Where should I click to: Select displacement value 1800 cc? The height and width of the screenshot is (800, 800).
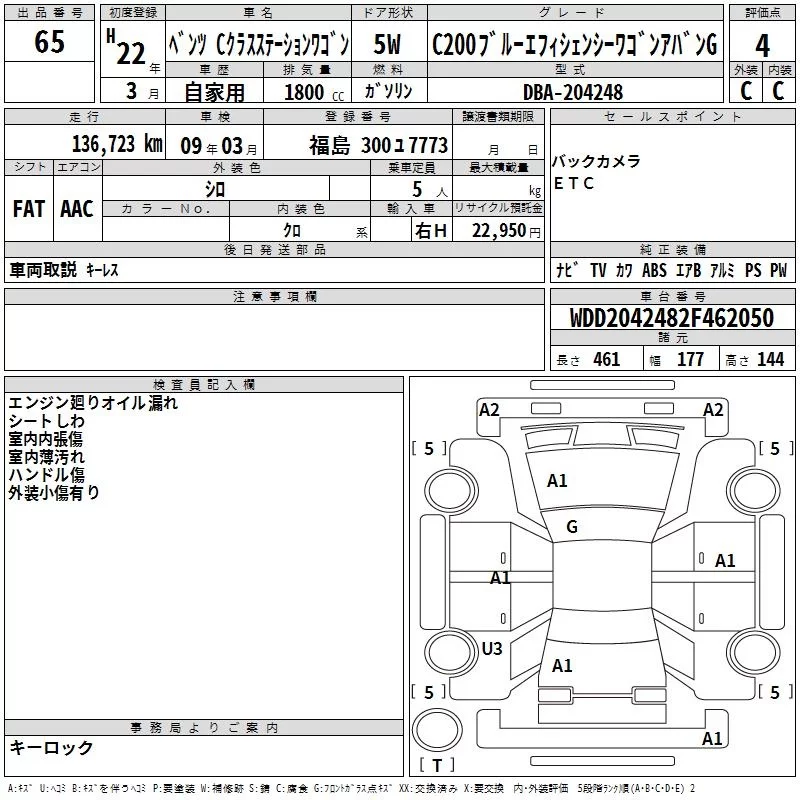(314, 92)
